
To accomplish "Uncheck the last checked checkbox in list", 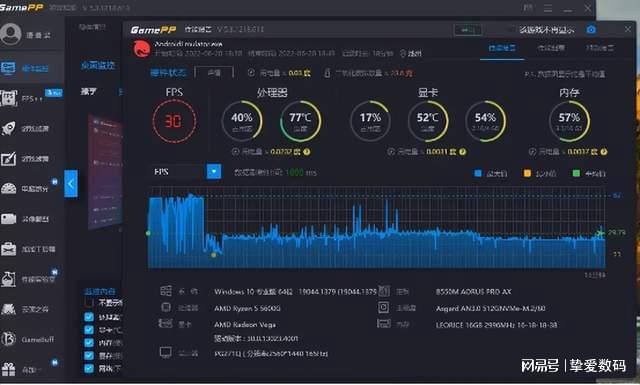I will coord(89,368).
